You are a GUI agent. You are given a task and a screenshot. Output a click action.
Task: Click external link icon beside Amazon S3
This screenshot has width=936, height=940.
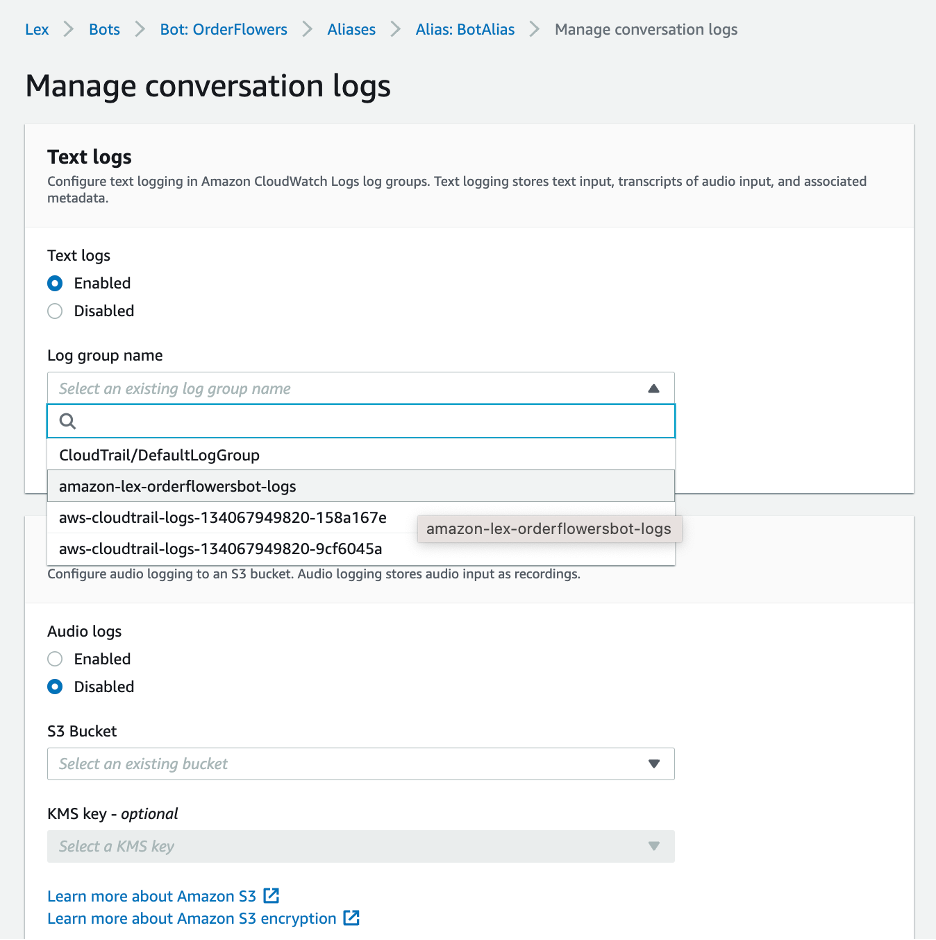point(271,896)
